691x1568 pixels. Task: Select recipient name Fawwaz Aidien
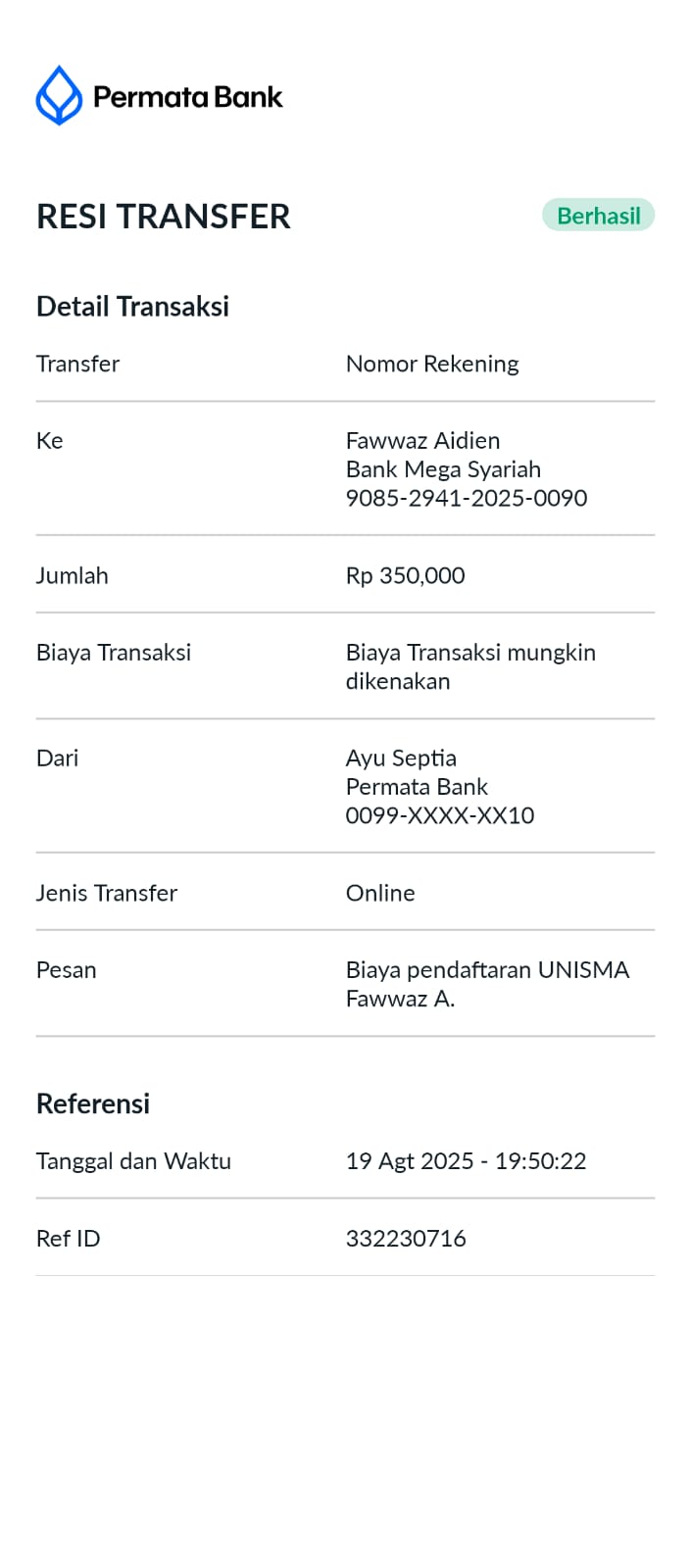[422, 440]
